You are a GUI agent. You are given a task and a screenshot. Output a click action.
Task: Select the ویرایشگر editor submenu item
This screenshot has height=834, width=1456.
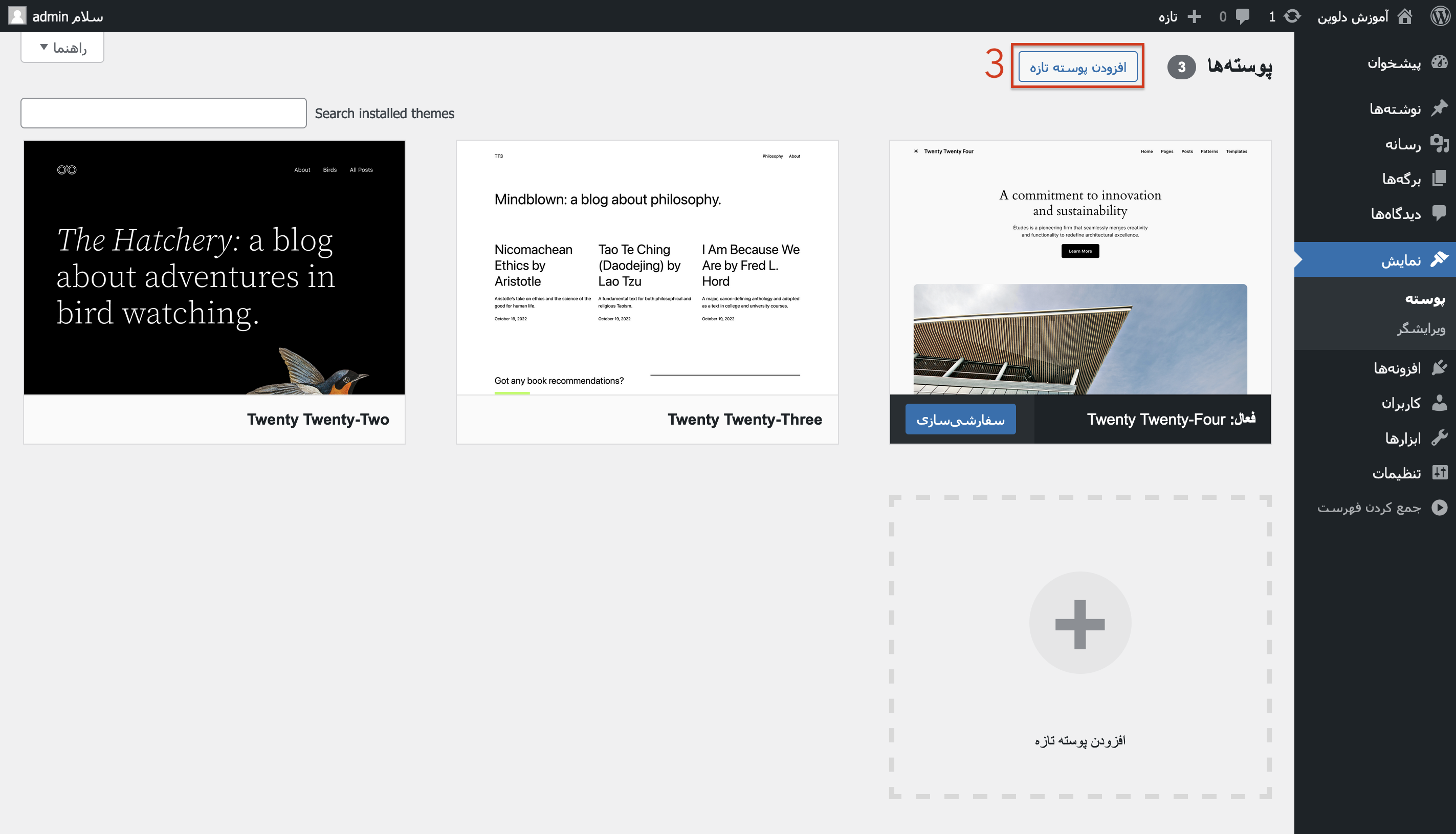click(x=1421, y=328)
